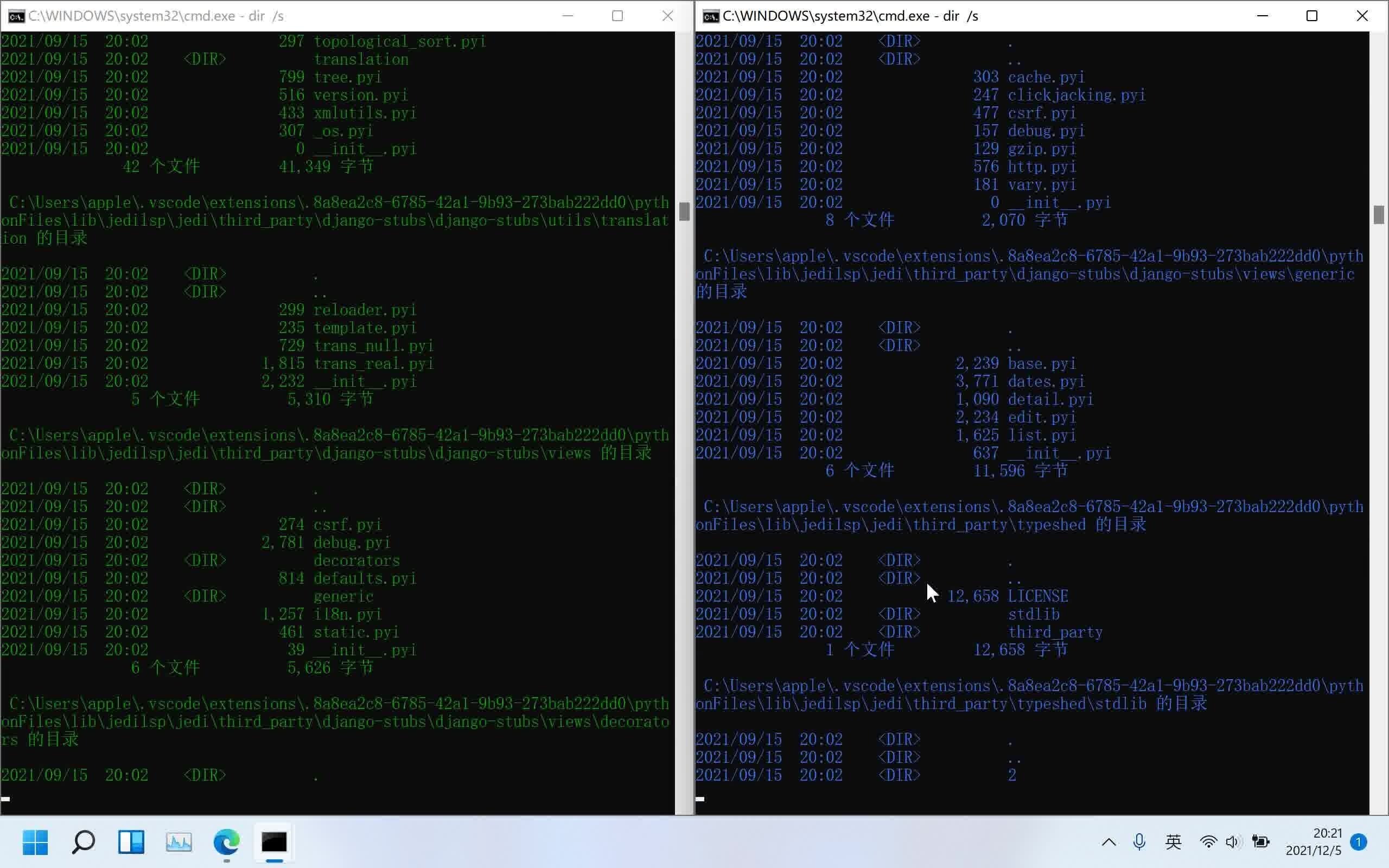Click the translation directory entry
This screenshot has height=868, width=1389.
click(x=361, y=59)
